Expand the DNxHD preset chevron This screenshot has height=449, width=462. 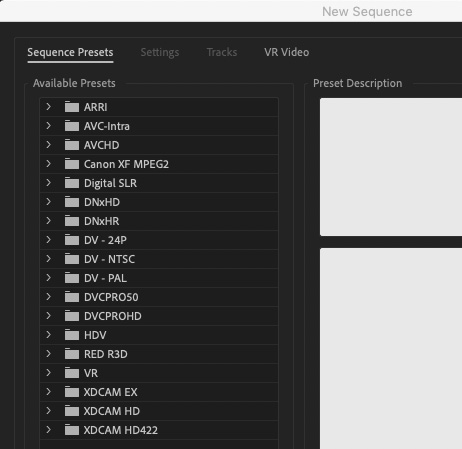pos(49,202)
